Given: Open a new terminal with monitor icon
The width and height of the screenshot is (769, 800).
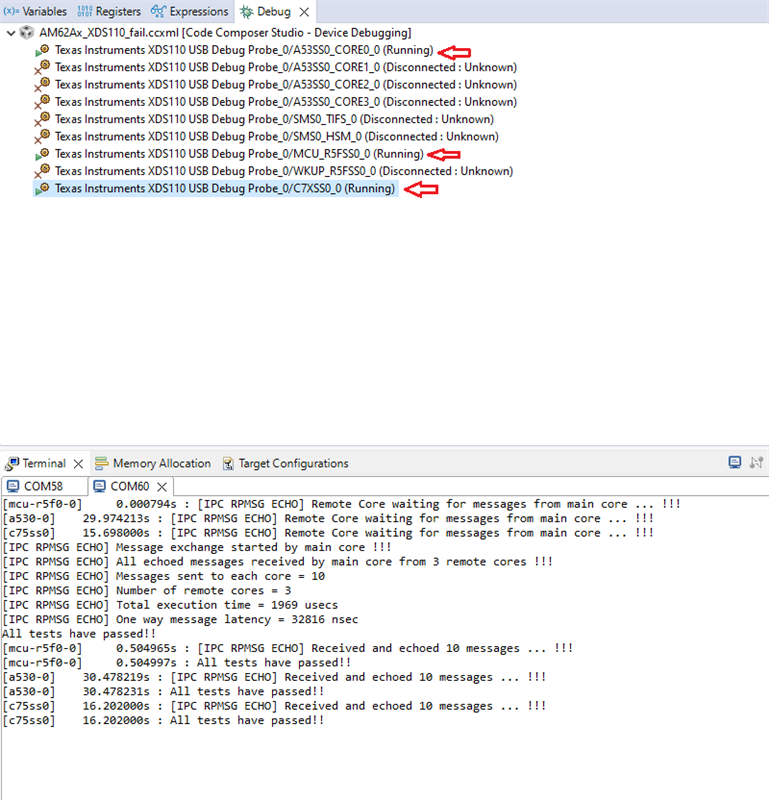Looking at the screenshot, I should coord(735,463).
